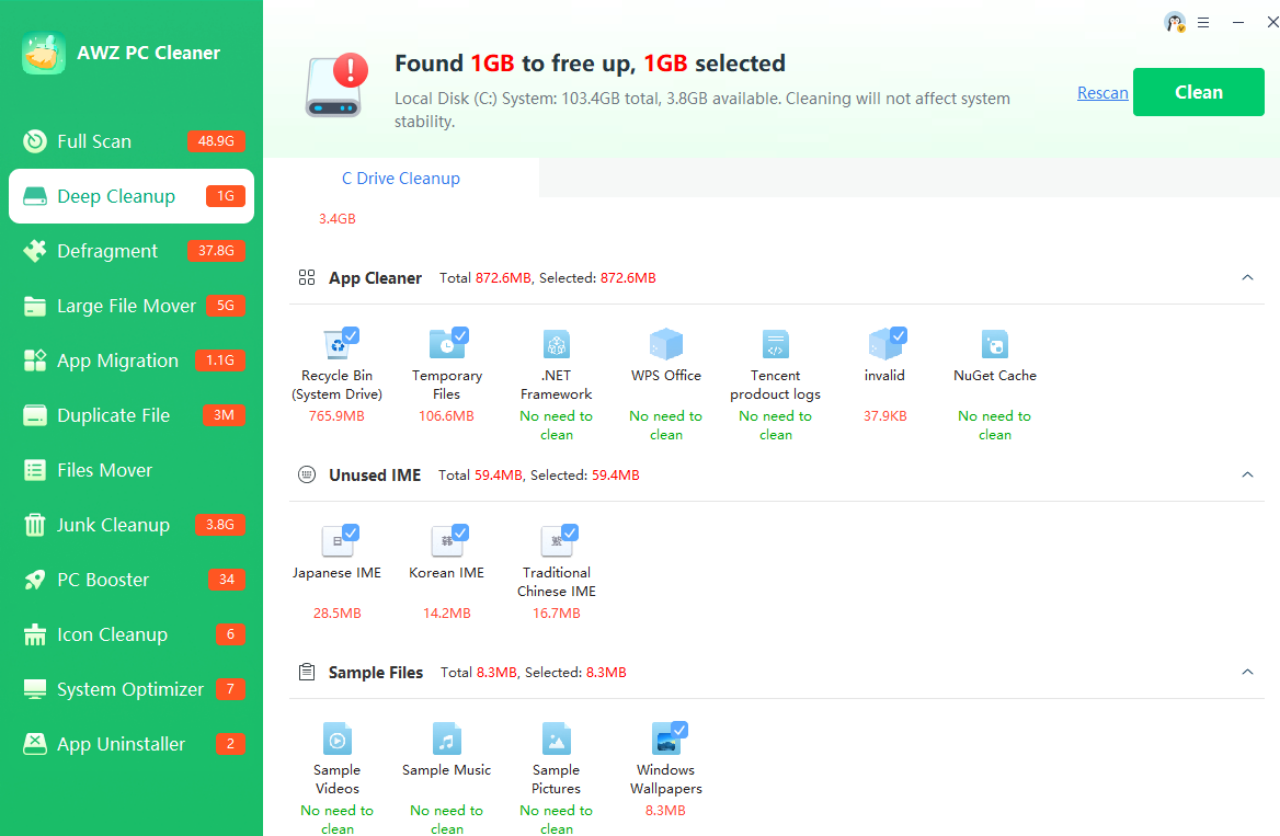
Task: Uncheck the Traditional Chinese IME checkbox
Action: point(570,532)
